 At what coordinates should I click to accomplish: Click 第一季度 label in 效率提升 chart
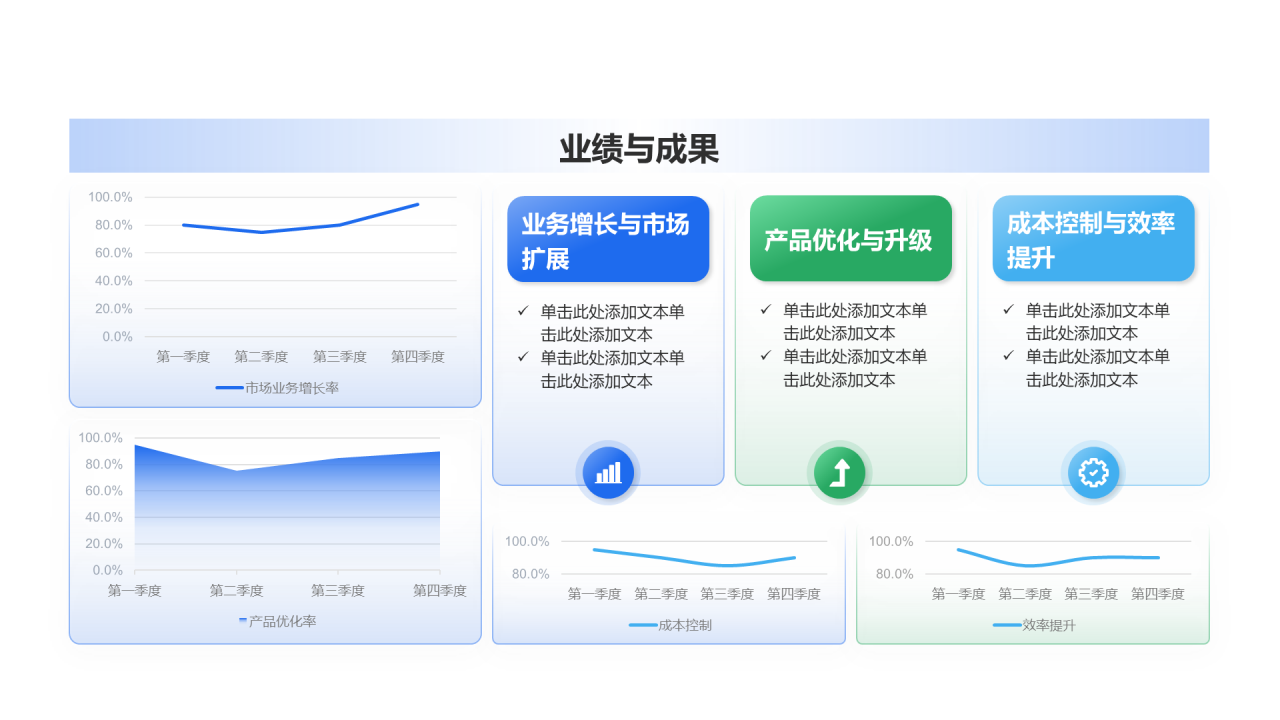[959, 594]
